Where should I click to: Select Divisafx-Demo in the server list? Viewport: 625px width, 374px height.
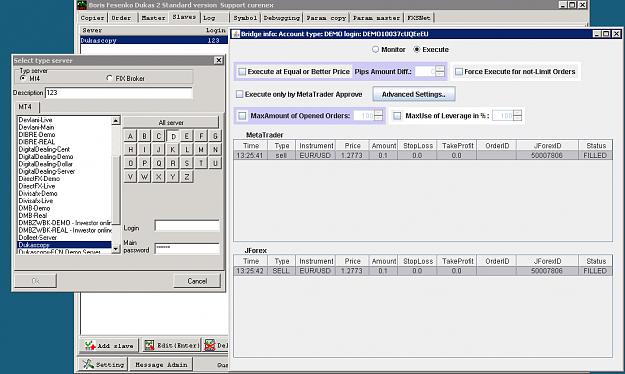(65, 193)
